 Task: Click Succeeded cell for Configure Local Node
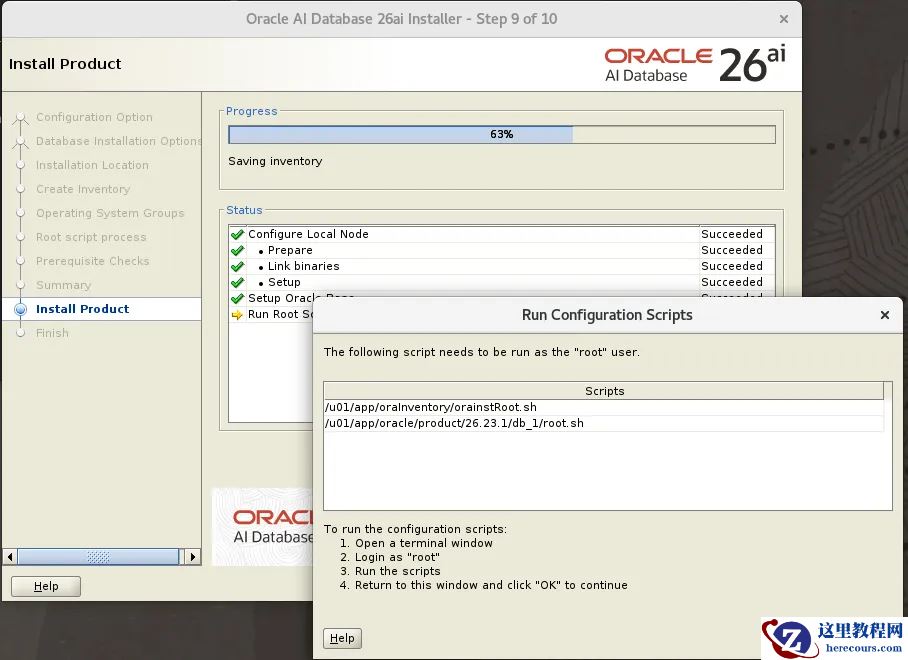[731, 234]
